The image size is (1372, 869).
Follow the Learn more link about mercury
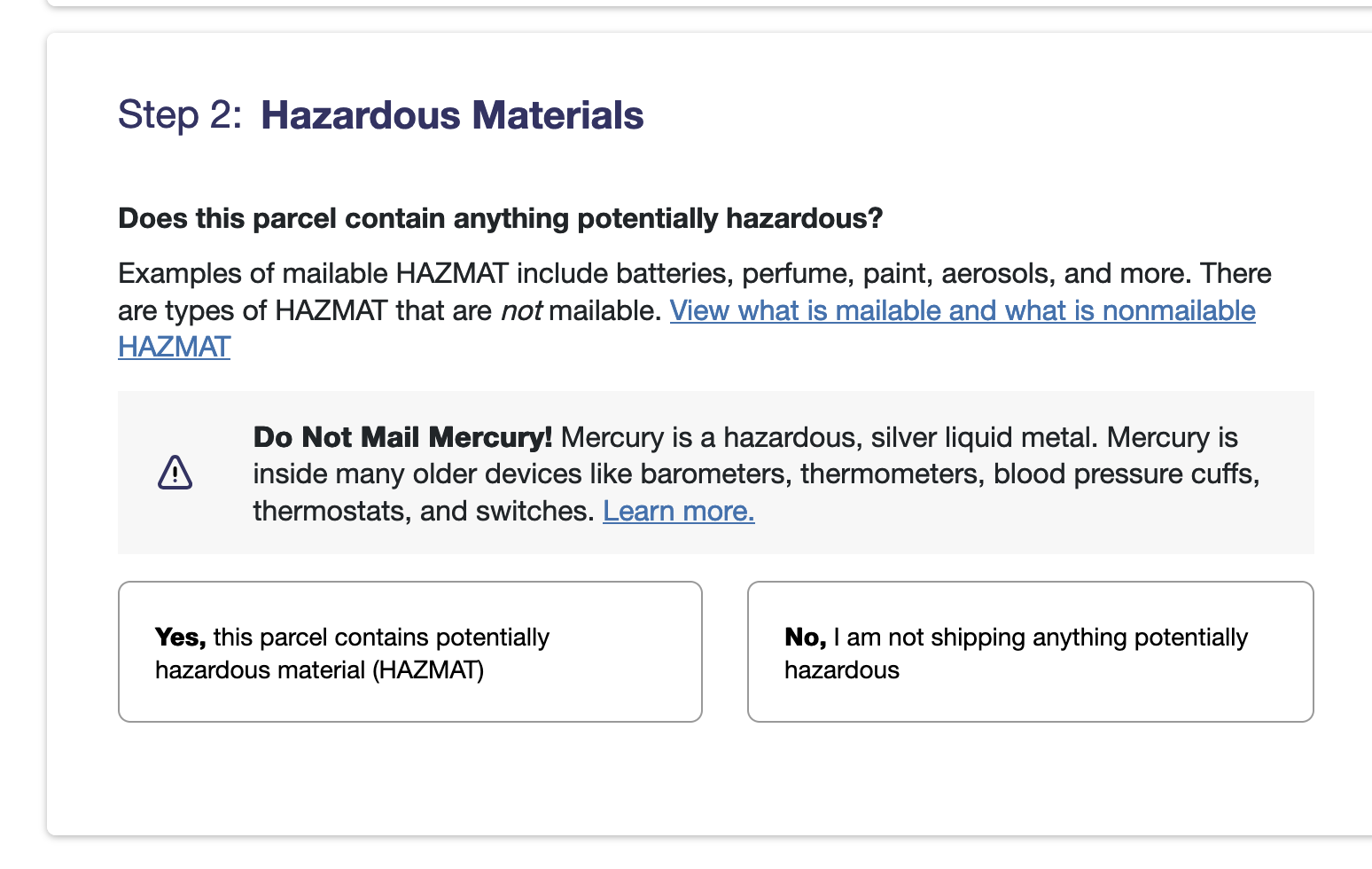[679, 511]
